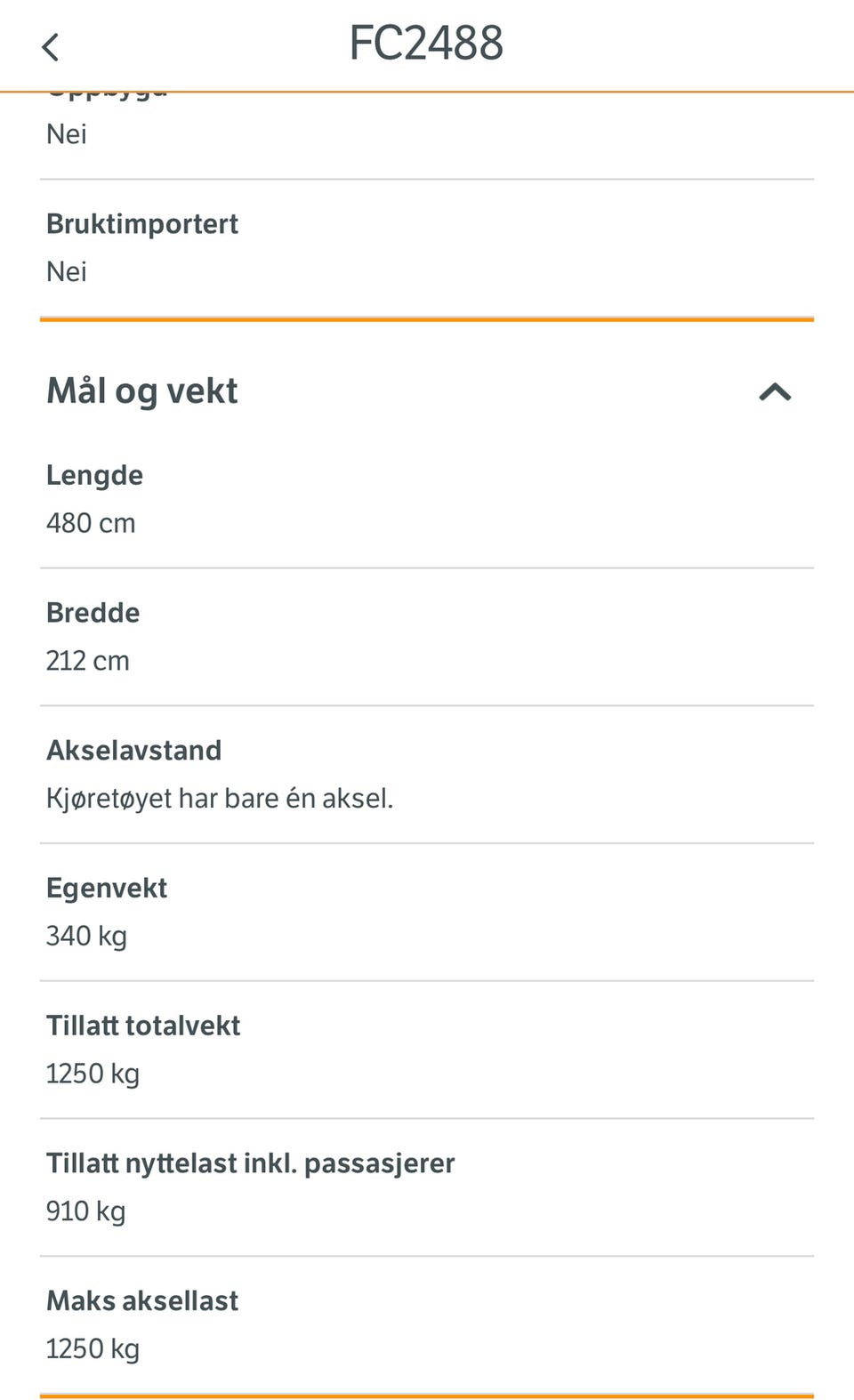Tap 'Kjøretøyet har bare én aksel.' text

coord(220,798)
